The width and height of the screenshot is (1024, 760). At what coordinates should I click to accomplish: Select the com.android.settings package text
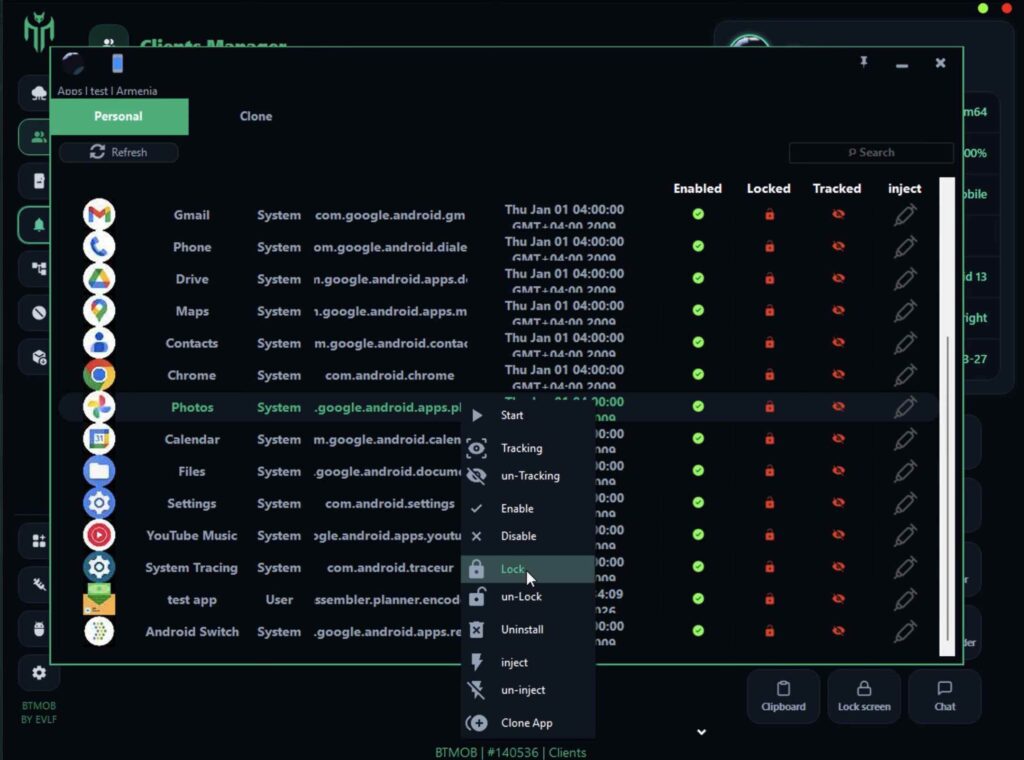(390, 503)
